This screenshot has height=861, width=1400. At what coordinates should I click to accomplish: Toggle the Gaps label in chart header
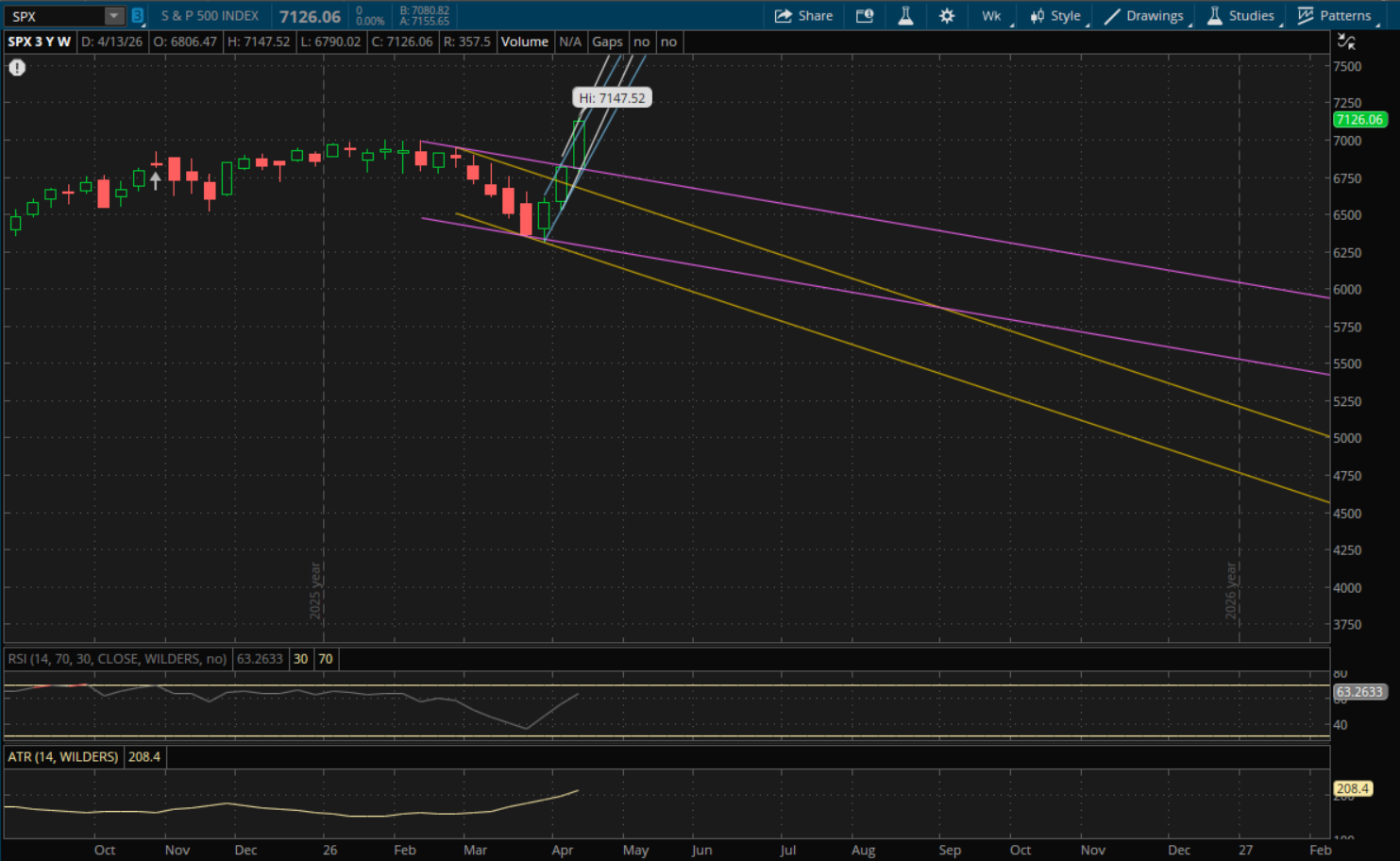coord(607,42)
